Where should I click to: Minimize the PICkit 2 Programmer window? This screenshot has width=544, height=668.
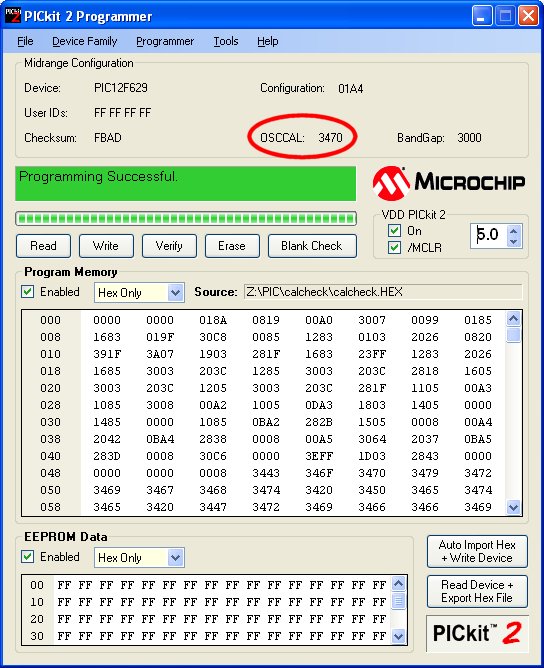pyautogui.click(x=482, y=16)
